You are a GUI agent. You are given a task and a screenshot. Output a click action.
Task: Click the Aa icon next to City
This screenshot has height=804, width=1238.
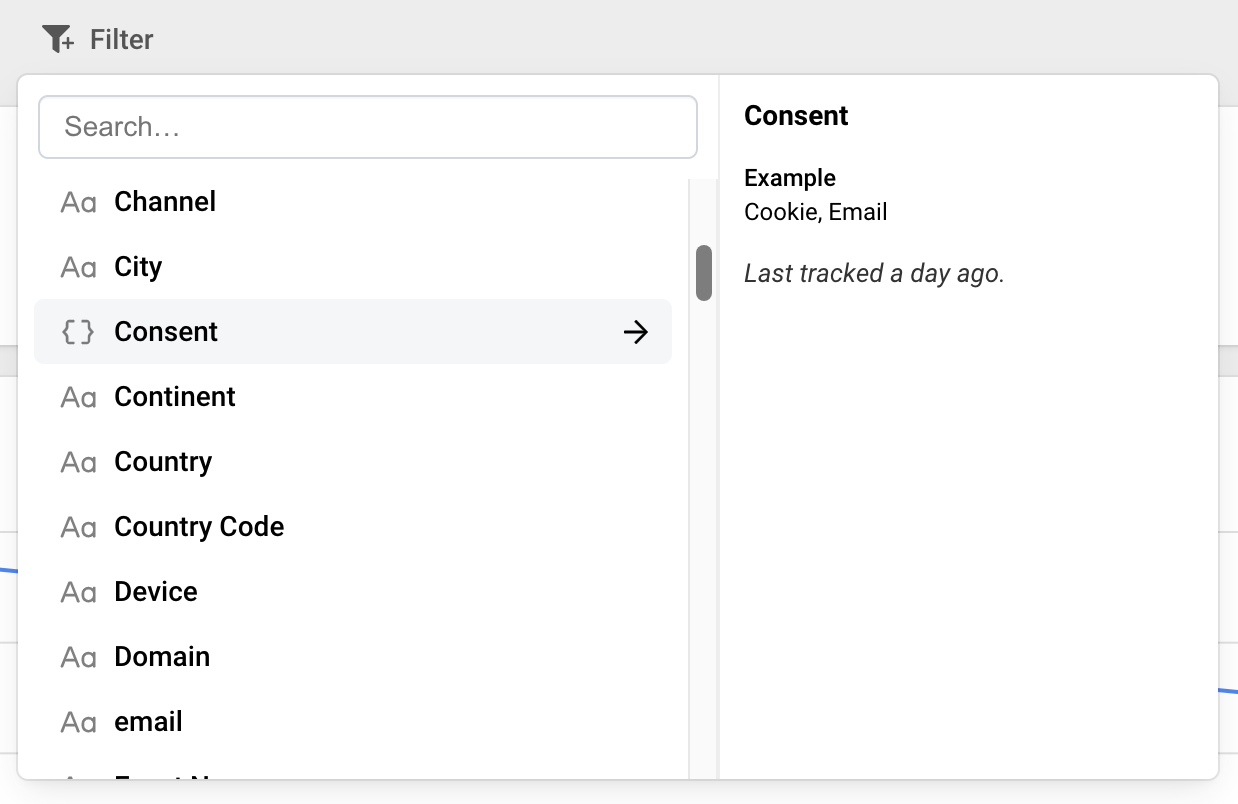[78, 268]
